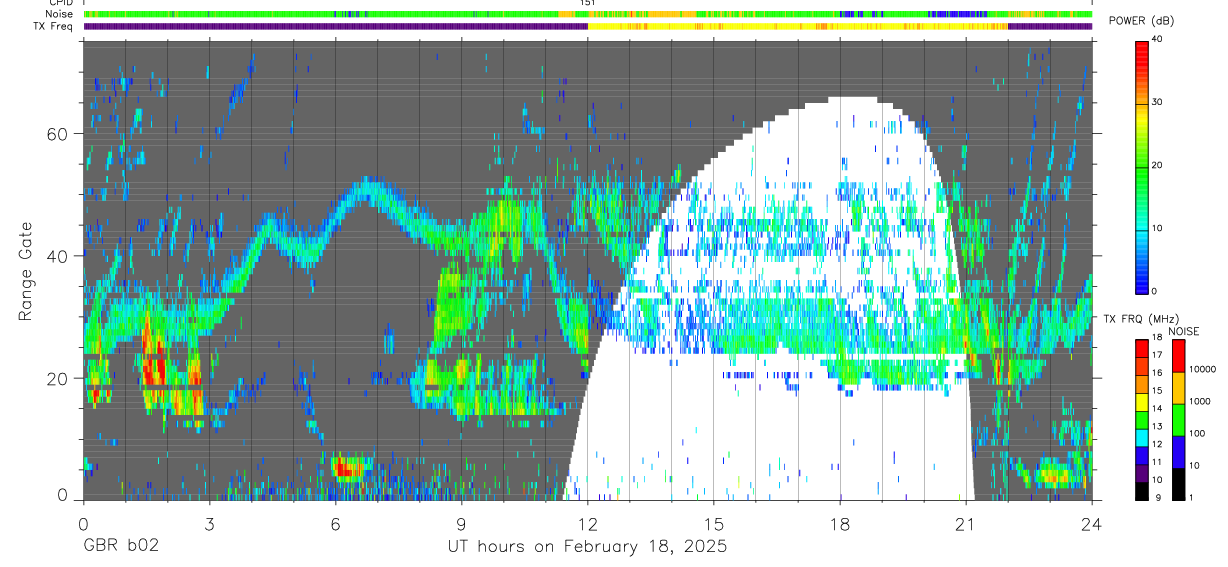Pick the yellow 14-15 MHz TX FRQ swatch
This screenshot has width=1228, height=567.
[x=1142, y=400]
